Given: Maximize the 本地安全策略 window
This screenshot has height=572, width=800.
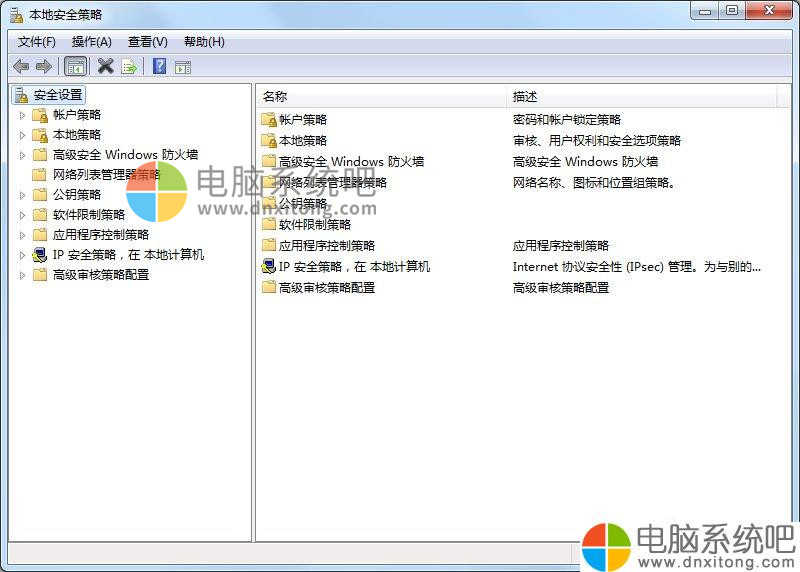Looking at the screenshot, I should coord(732,10).
